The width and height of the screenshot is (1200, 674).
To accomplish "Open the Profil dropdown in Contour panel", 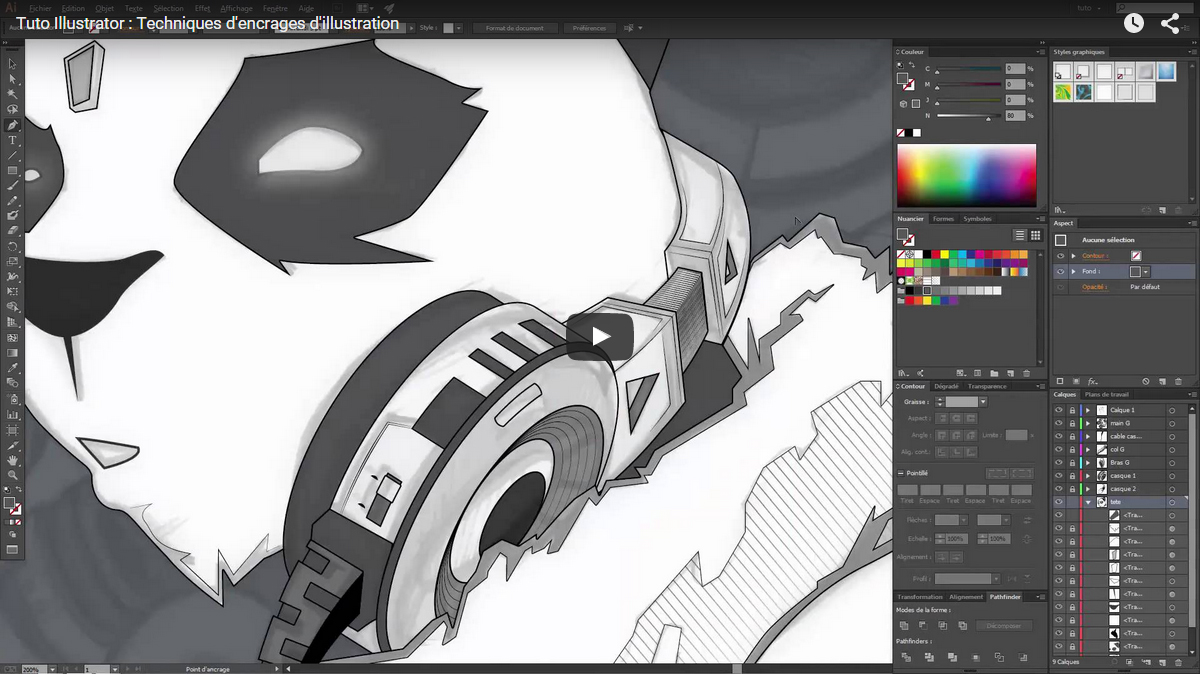I will point(996,578).
